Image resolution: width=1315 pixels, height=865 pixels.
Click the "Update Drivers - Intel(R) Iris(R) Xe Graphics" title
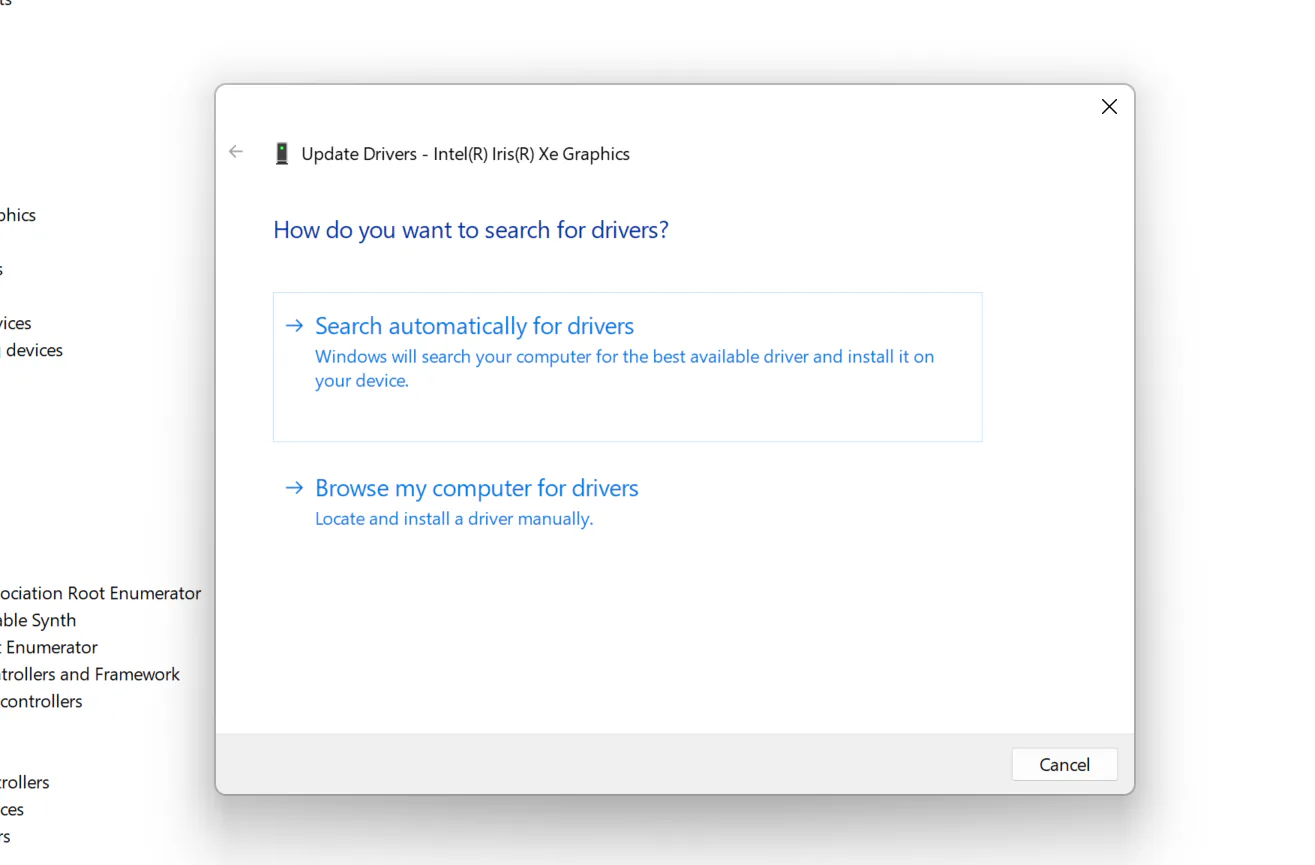pos(465,154)
